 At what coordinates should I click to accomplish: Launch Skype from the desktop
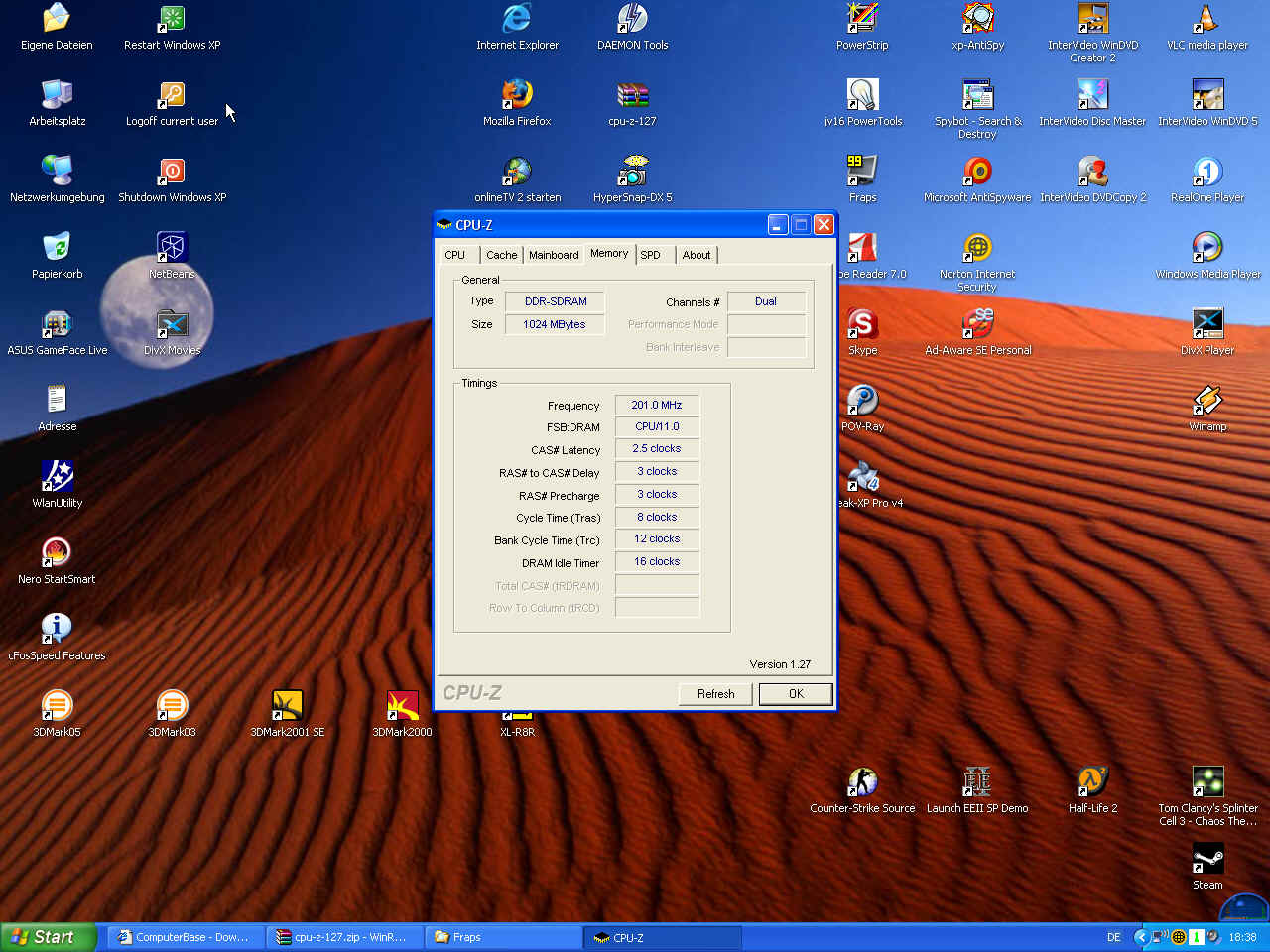click(x=862, y=332)
